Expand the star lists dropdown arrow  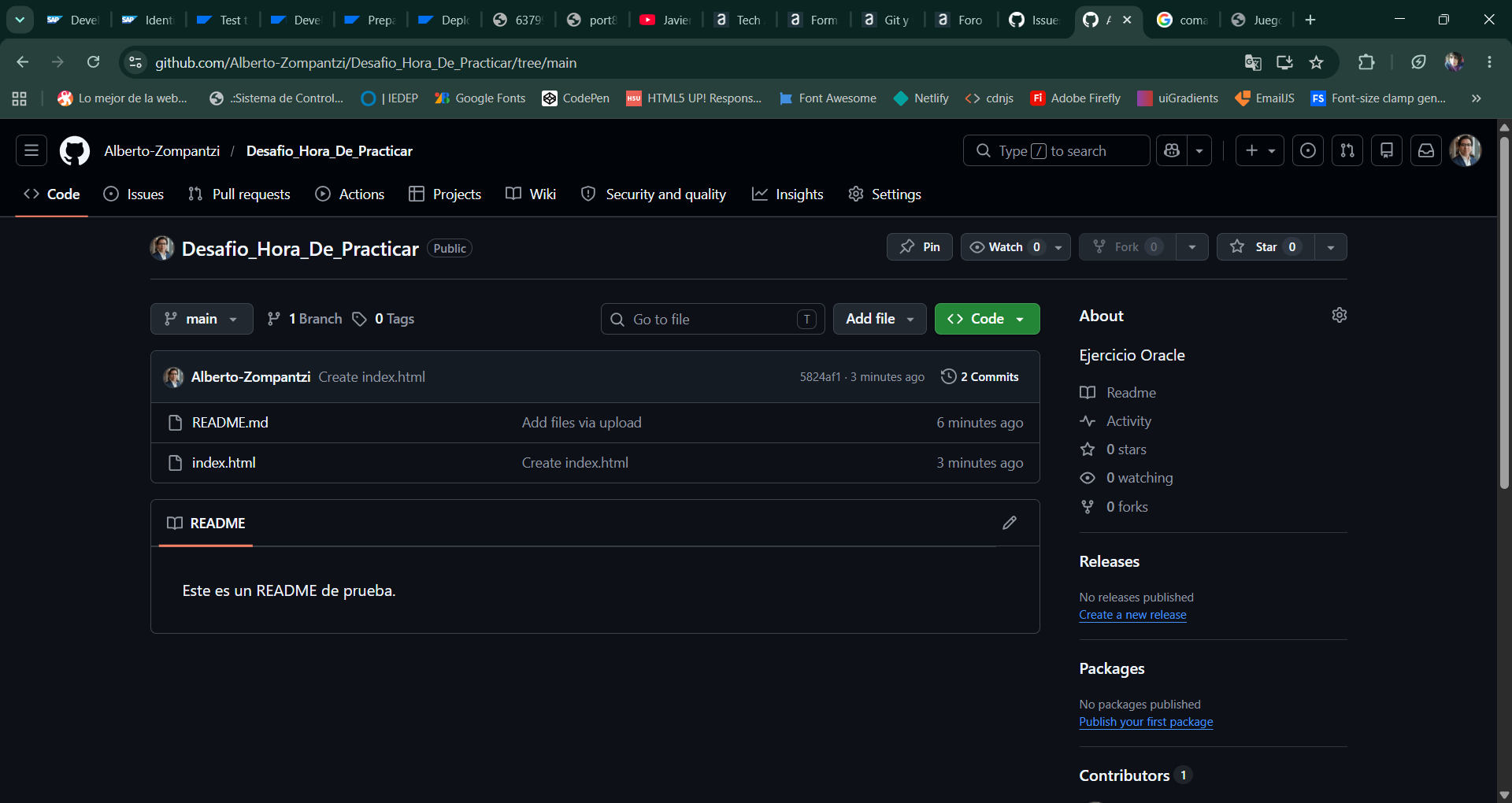[x=1331, y=247]
